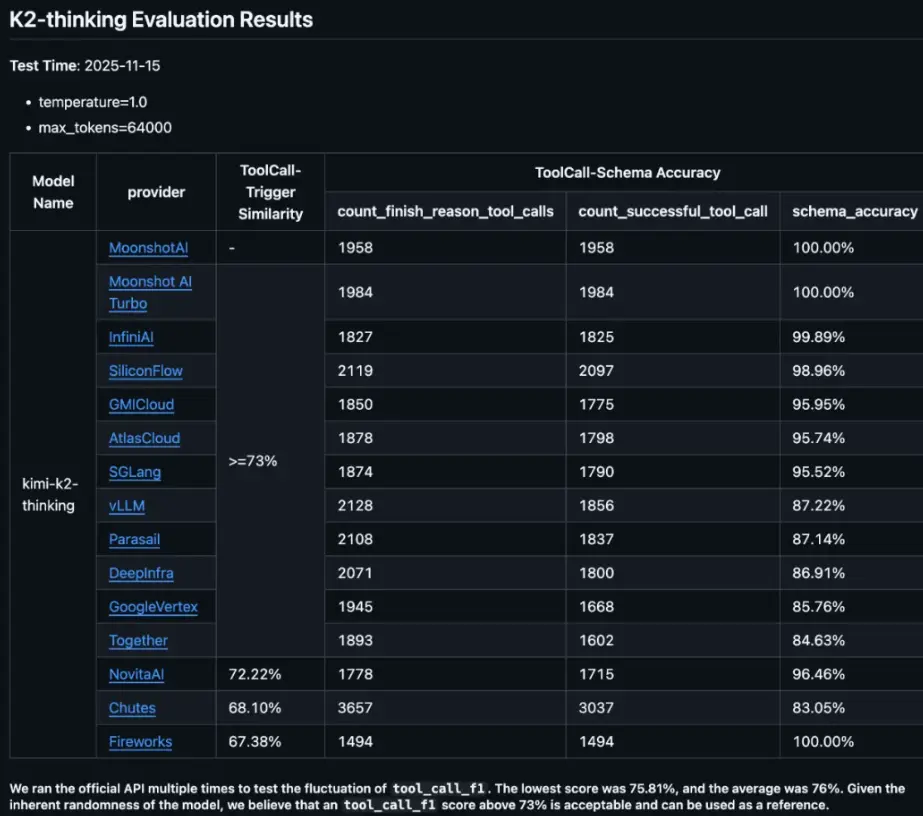This screenshot has width=923, height=816.
Task: Select the count_successful_tool_call column header
Action: point(673,211)
